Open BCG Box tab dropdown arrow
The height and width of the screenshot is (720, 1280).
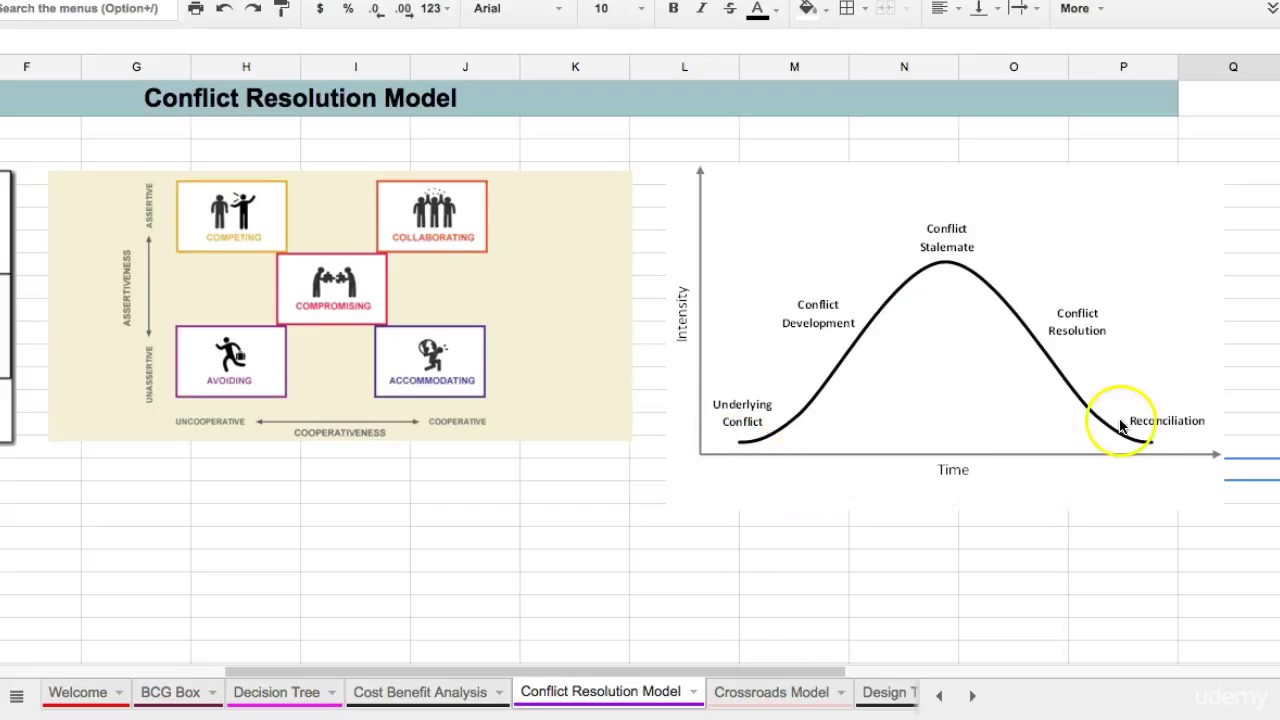pyautogui.click(x=212, y=693)
